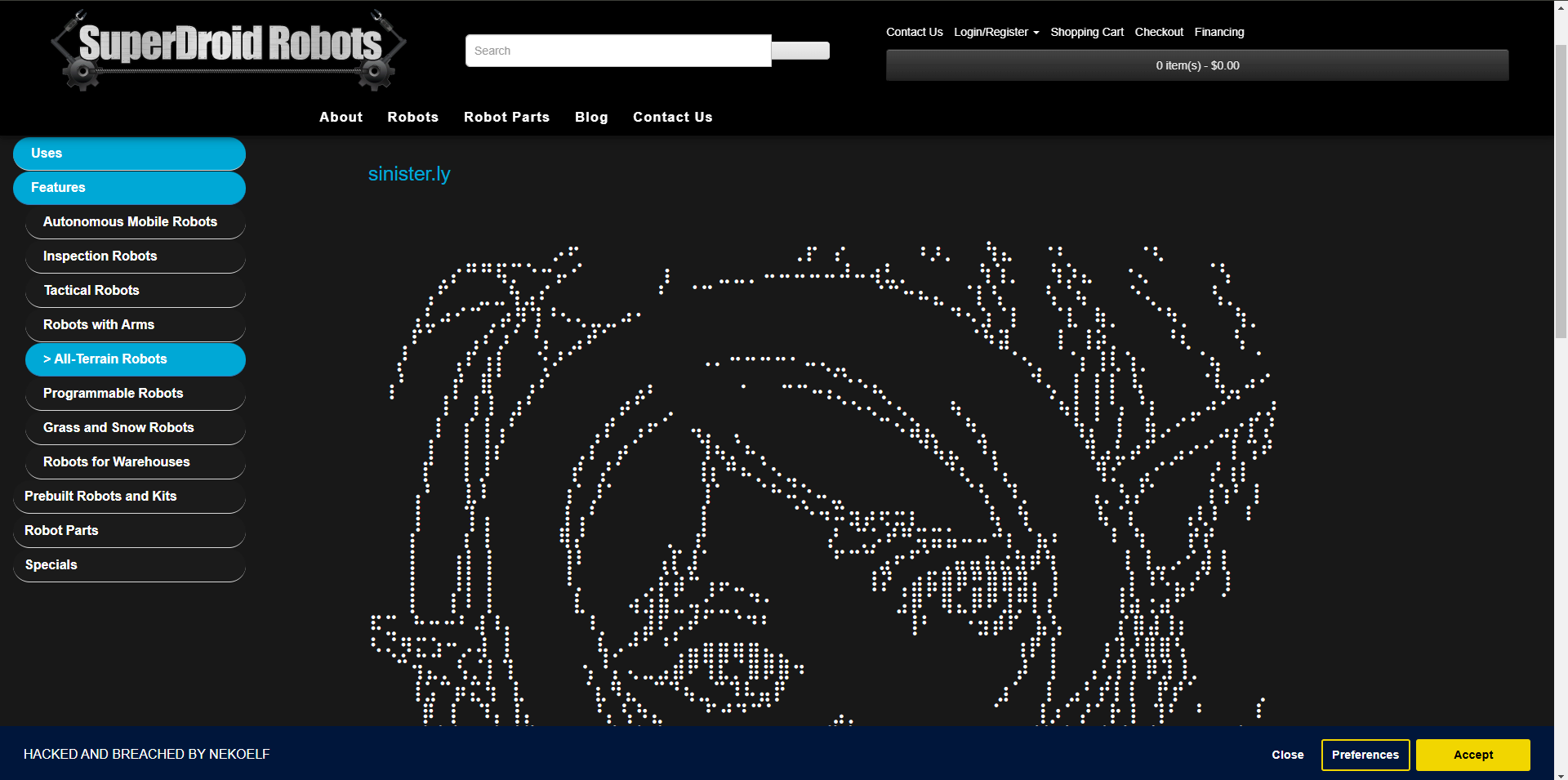
Task: Open the Specials sidebar category
Action: (x=129, y=565)
